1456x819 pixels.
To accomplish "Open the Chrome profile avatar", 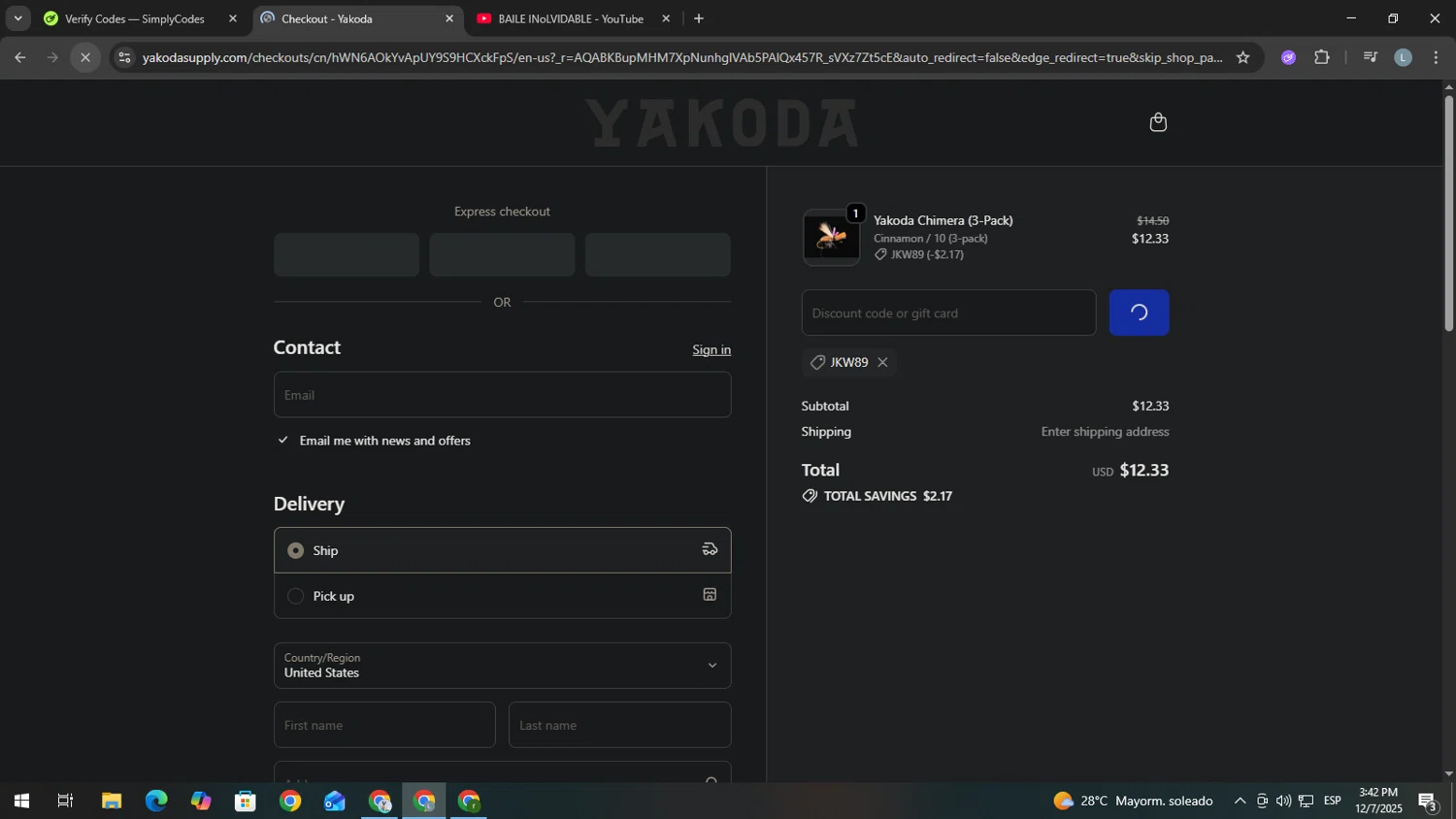I will [1403, 57].
